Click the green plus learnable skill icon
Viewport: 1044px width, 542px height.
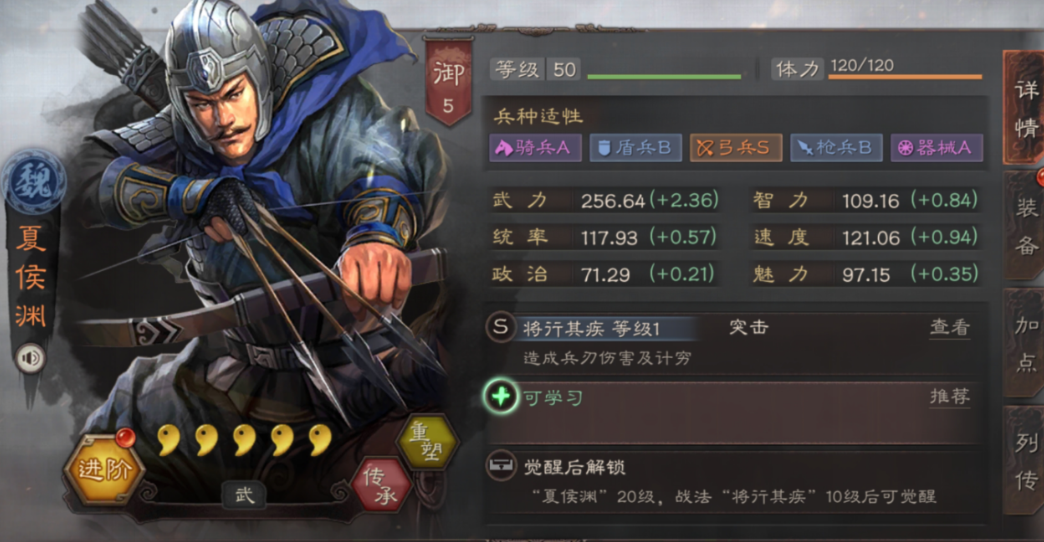[x=501, y=397]
